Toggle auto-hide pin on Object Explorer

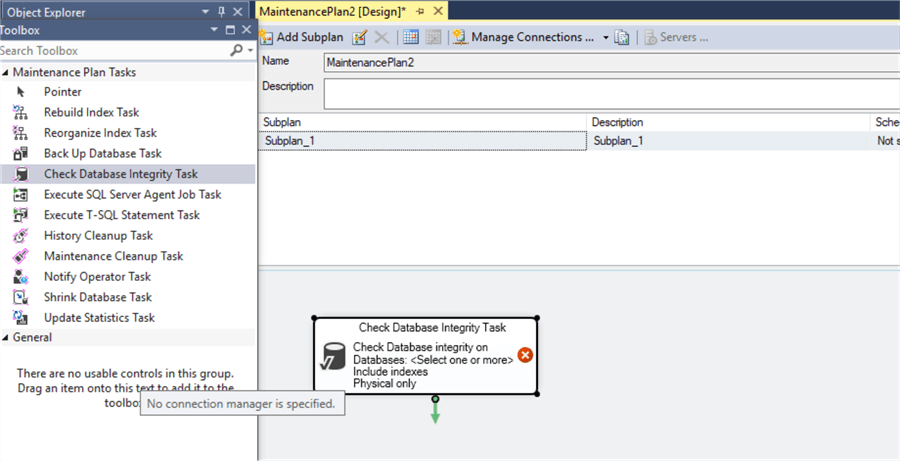coord(222,11)
